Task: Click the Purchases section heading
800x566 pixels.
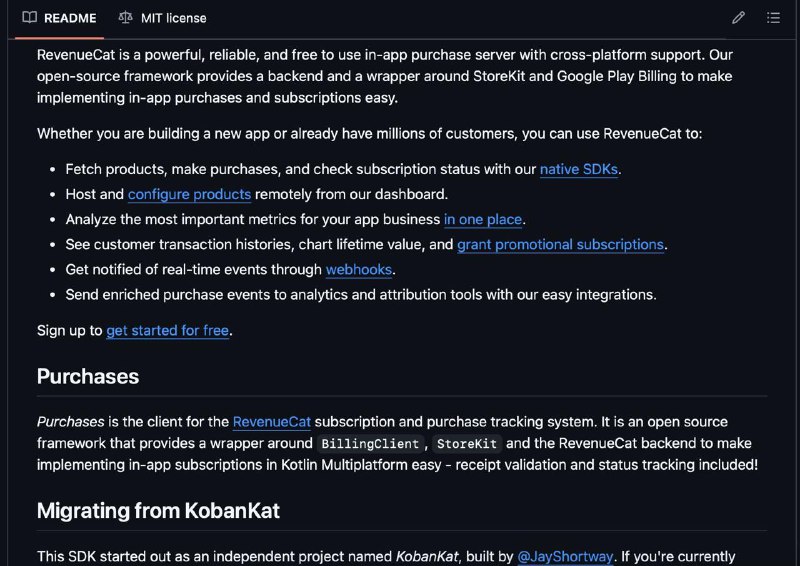Action: tap(88, 377)
